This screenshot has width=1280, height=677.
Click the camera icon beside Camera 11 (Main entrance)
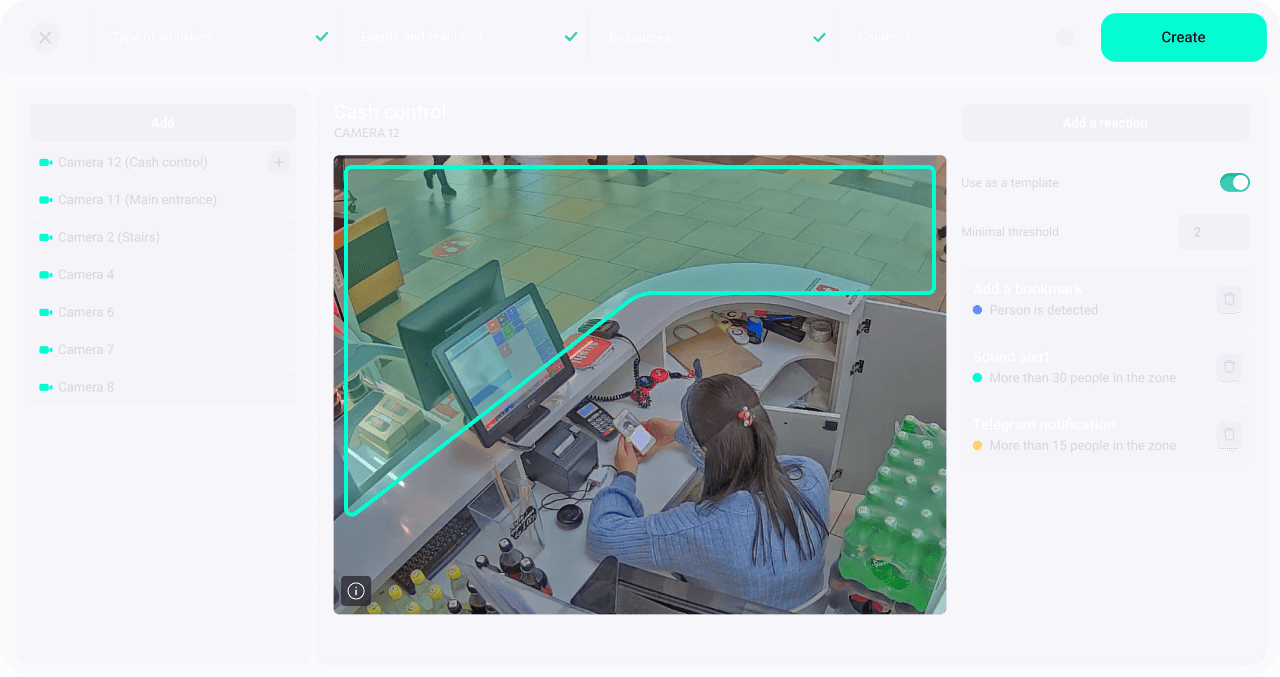tap(45, 200)
